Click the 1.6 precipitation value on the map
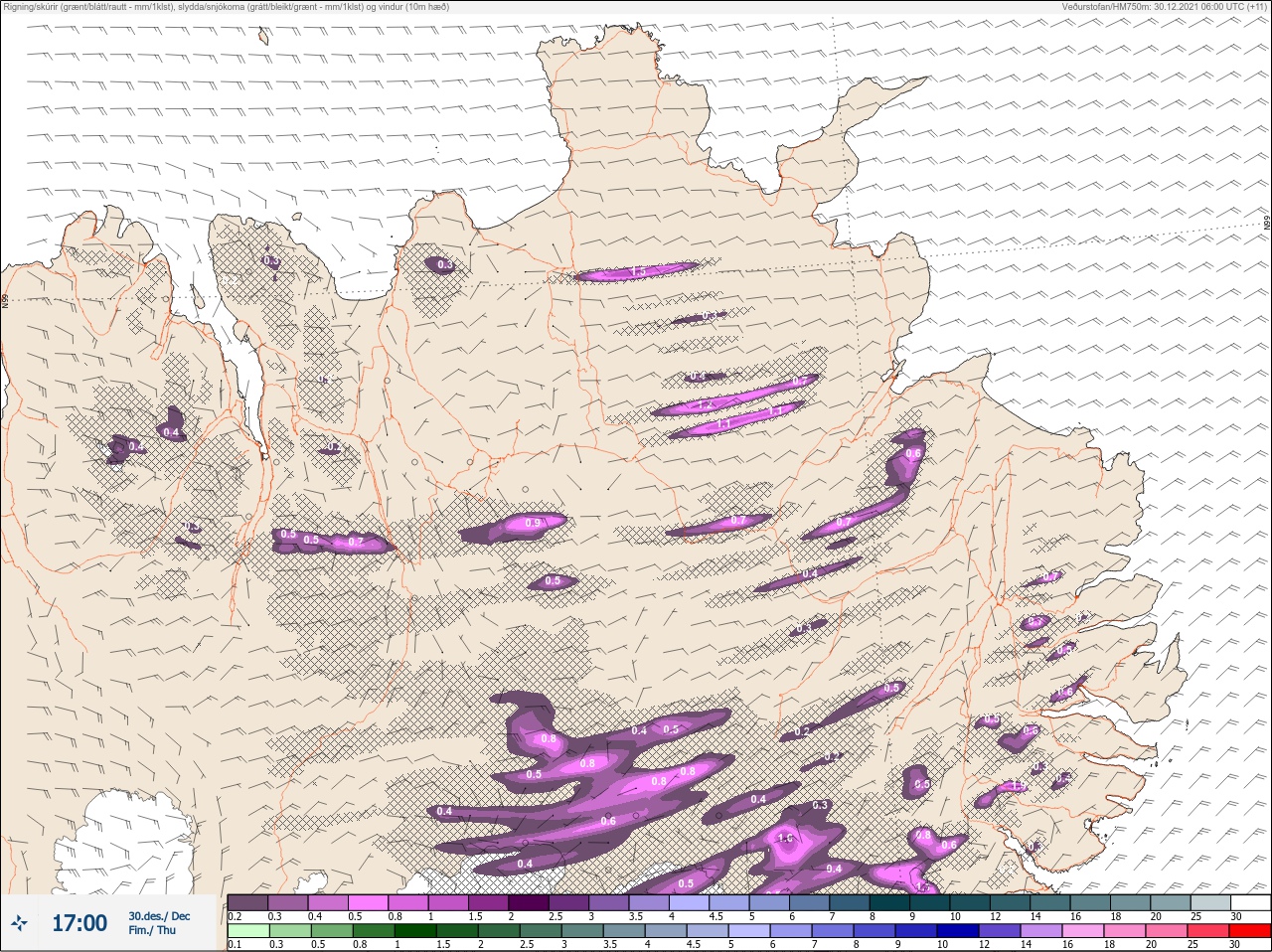Image resolution: width=1272 pixels, height=952 pixels. [x=785, y=839]
